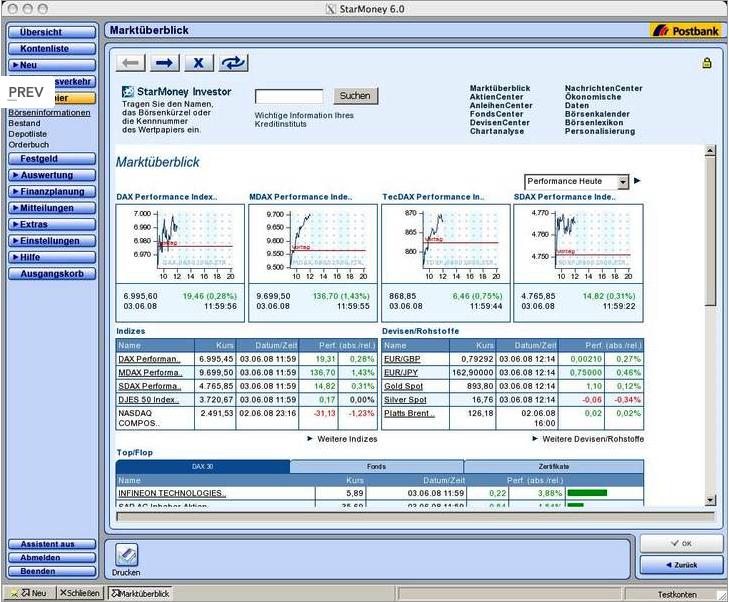Click the Drucken printer icon
The width and height of the screenshot is (729, 602).
[126, 555]
